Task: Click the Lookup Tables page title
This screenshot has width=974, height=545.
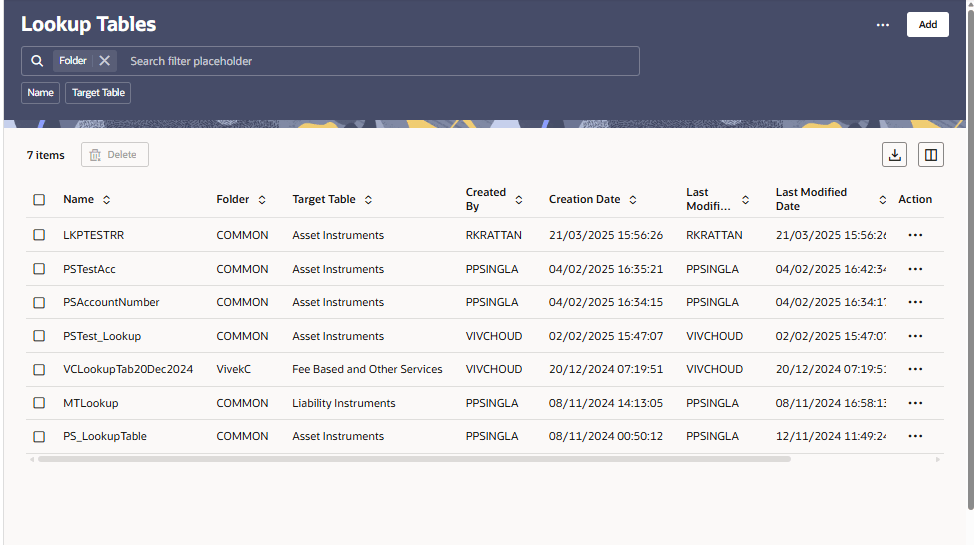Action: click(88, 24)
